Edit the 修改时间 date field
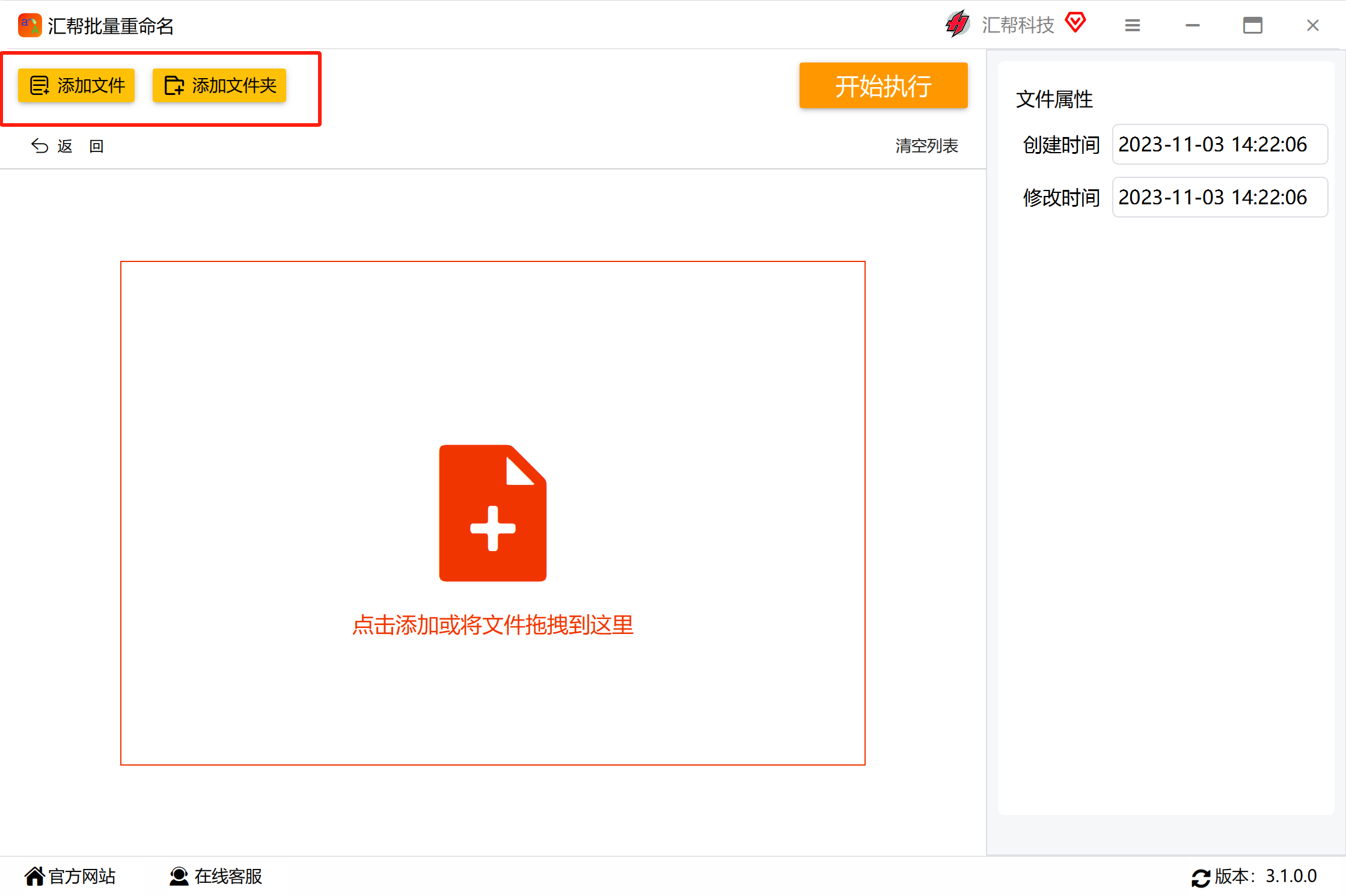This screenshot has width=1346, height=896. [1220, 197]
